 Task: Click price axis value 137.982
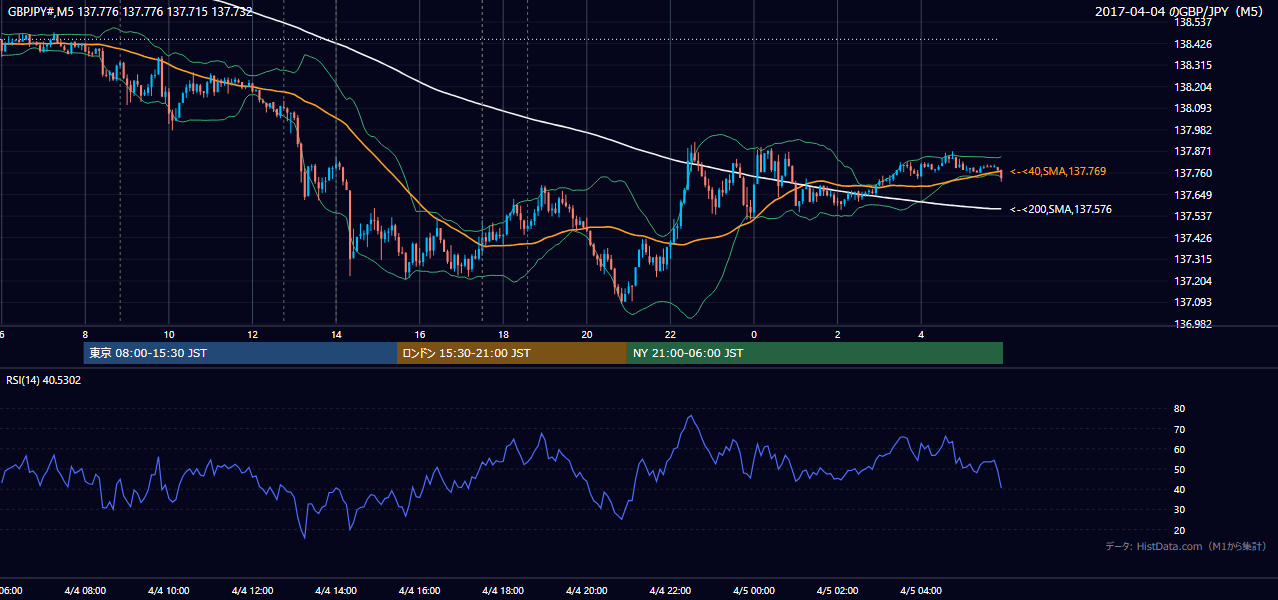click(x=1192, y=130)
